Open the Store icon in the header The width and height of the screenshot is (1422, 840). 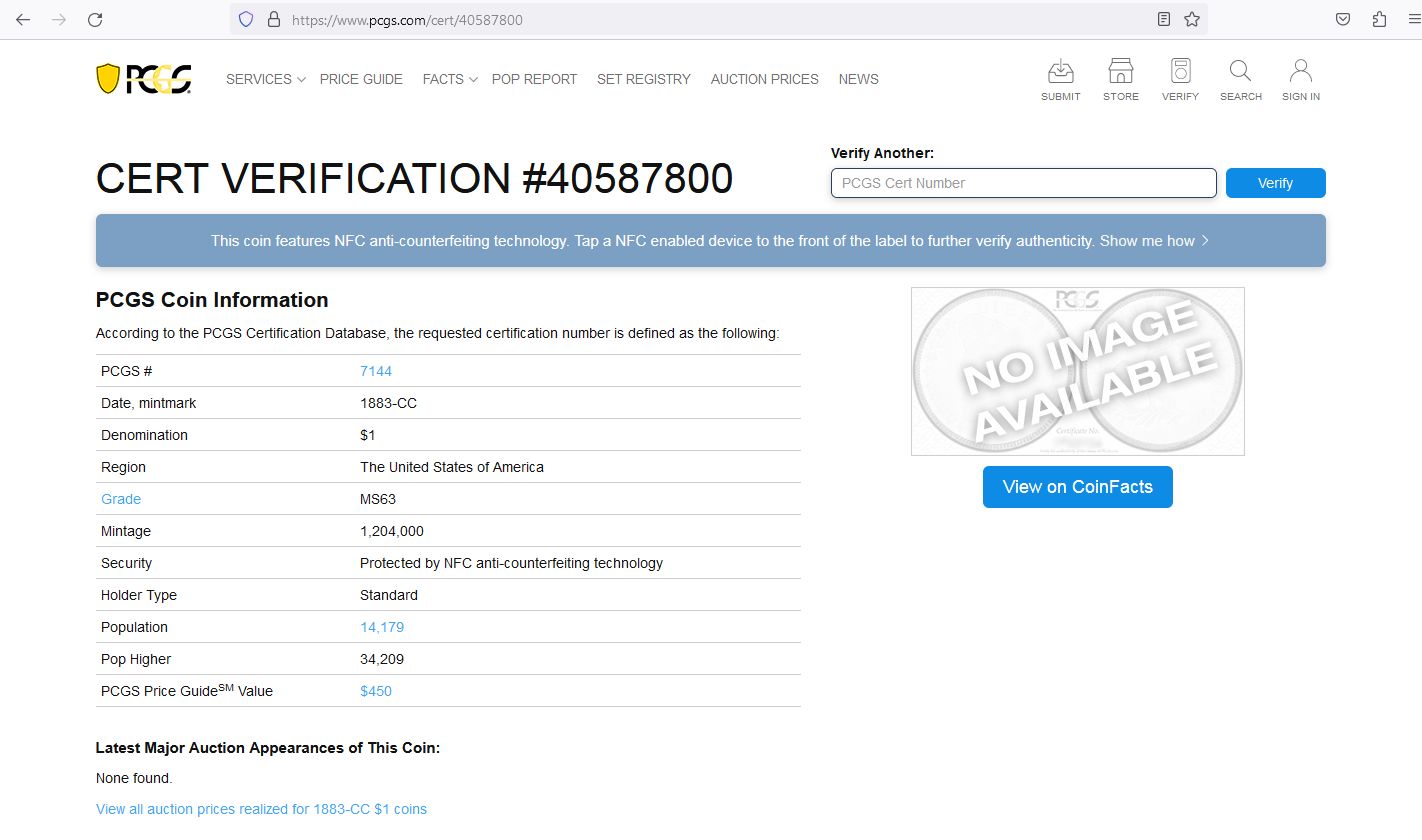1121,80
